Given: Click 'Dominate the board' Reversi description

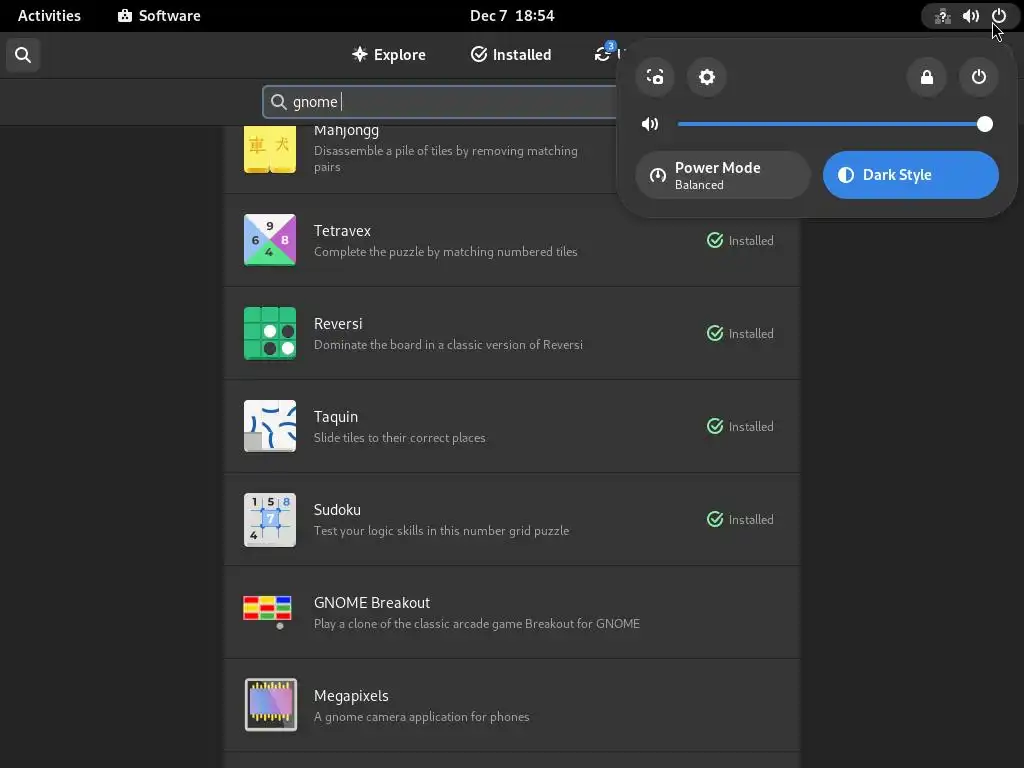Looking at the screenshot, I should point(448,344).
